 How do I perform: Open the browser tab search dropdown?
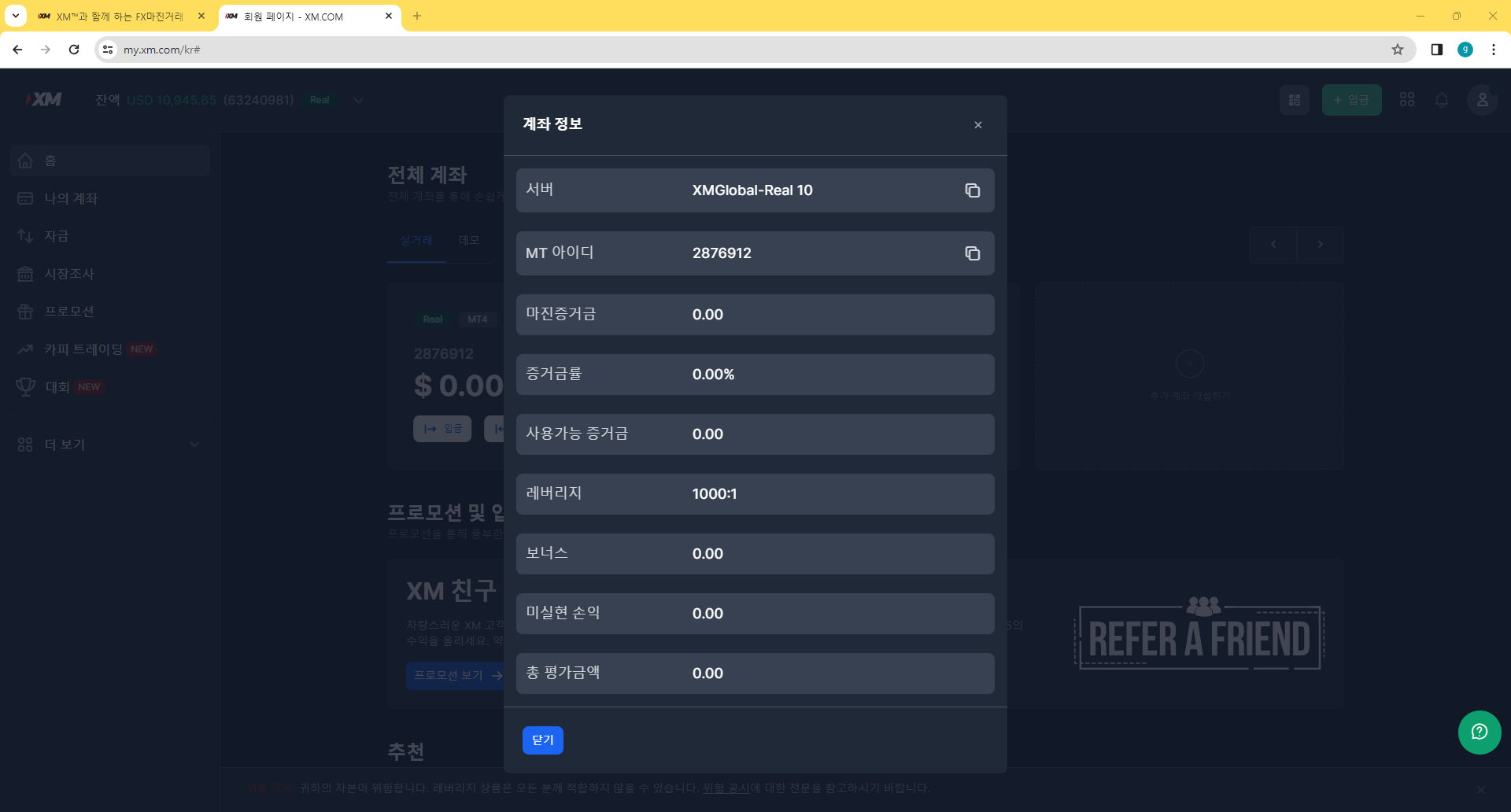[x=14, y=16]
